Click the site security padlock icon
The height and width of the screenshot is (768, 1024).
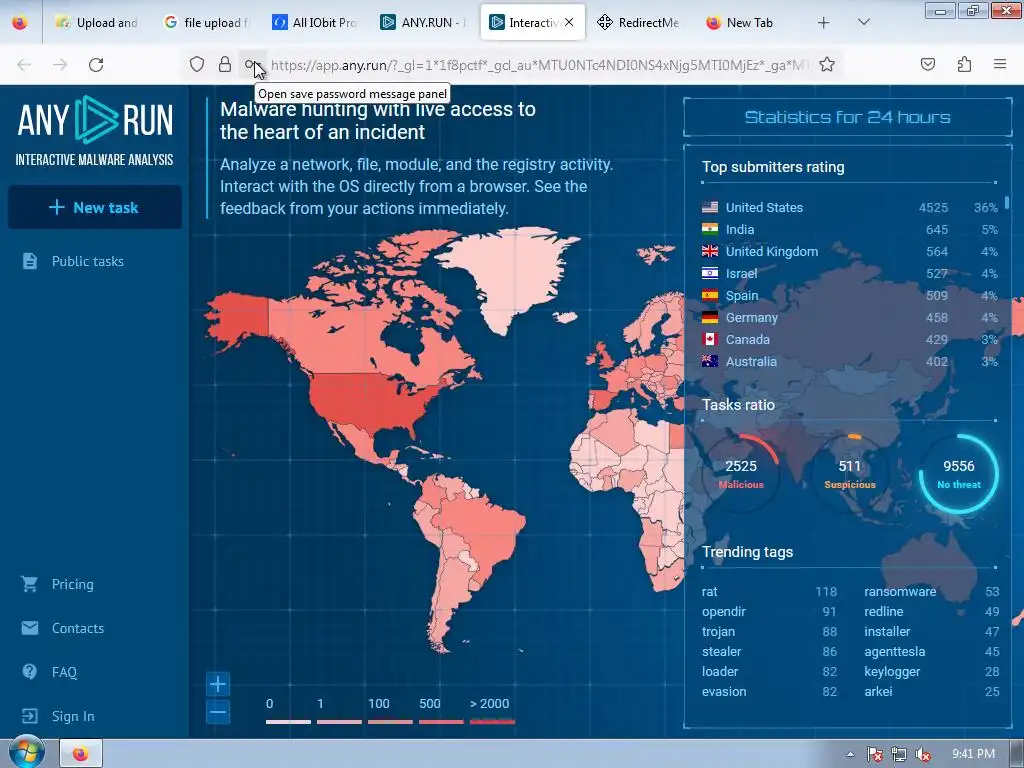coord(225,64)
